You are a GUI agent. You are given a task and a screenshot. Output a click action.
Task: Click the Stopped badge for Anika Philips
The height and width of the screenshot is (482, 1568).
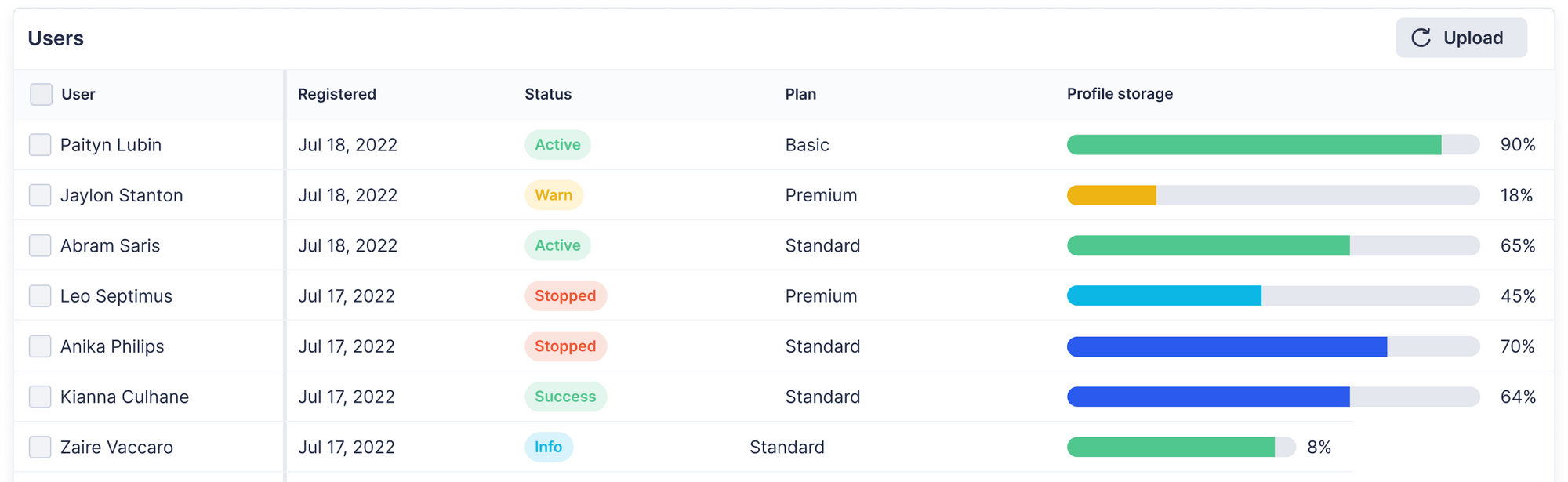click(x=565, y=346)
